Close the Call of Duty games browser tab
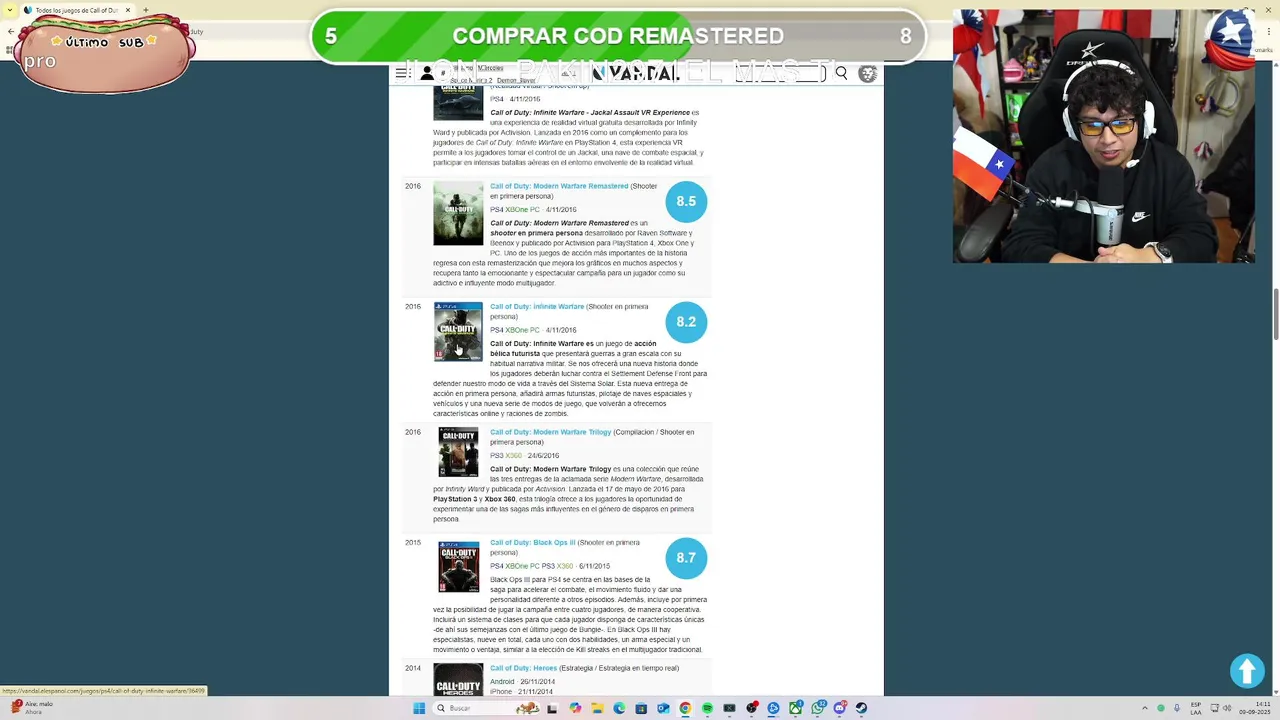 tap(128, 10)
